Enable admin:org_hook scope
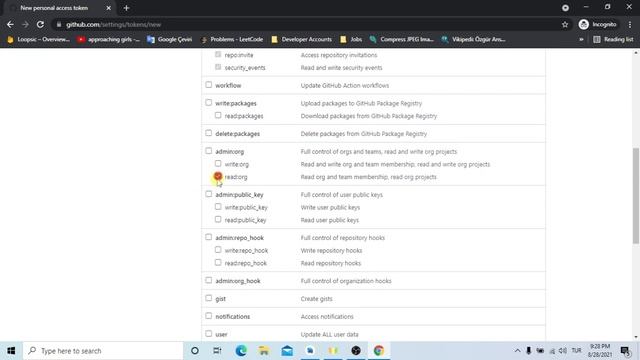The width and height of the screenshot is (640, 360). click(x=209, y=280)
